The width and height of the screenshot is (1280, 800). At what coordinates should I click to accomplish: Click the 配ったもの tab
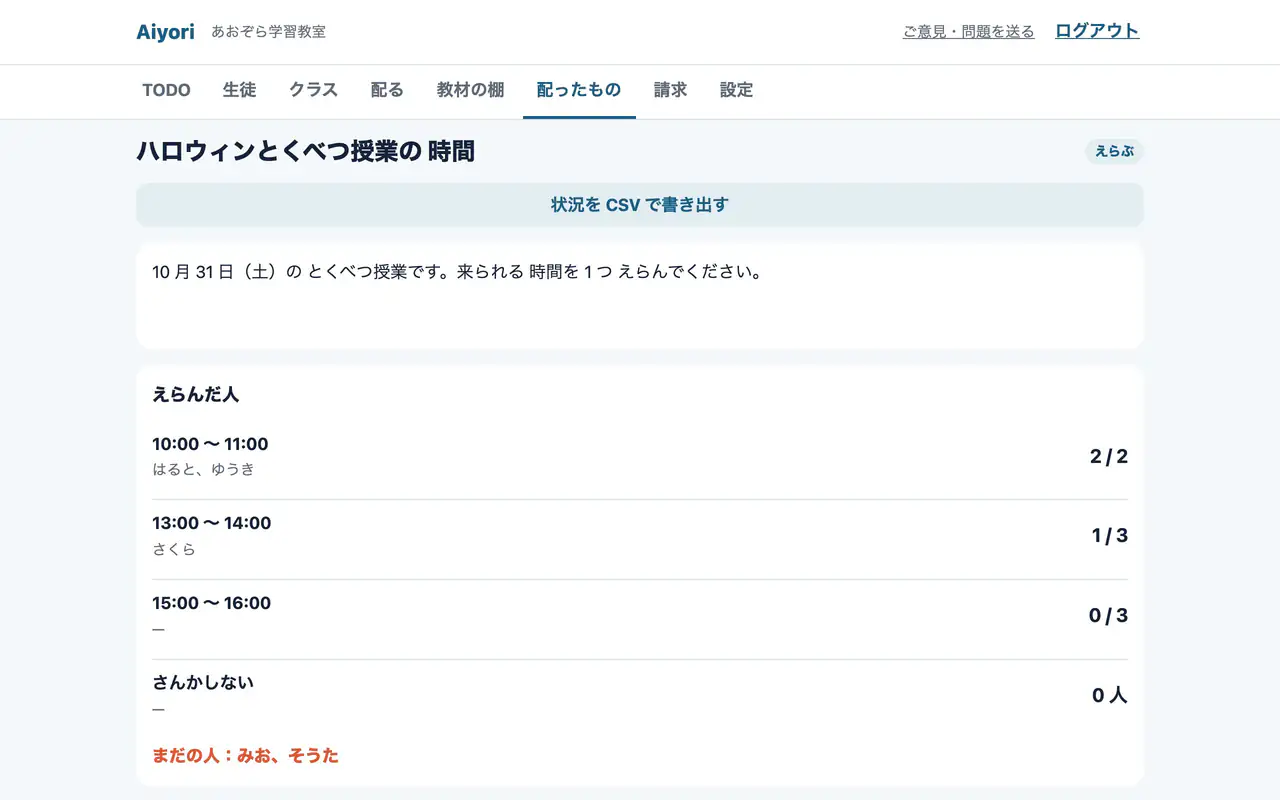pos(579,90)
